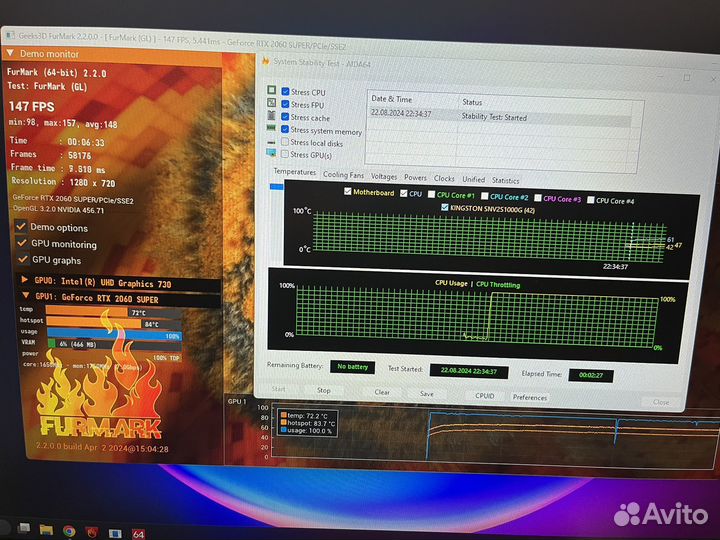This screenshot has height=540, width=720.
Task: Click the Clear button
Action: (382, 392)
